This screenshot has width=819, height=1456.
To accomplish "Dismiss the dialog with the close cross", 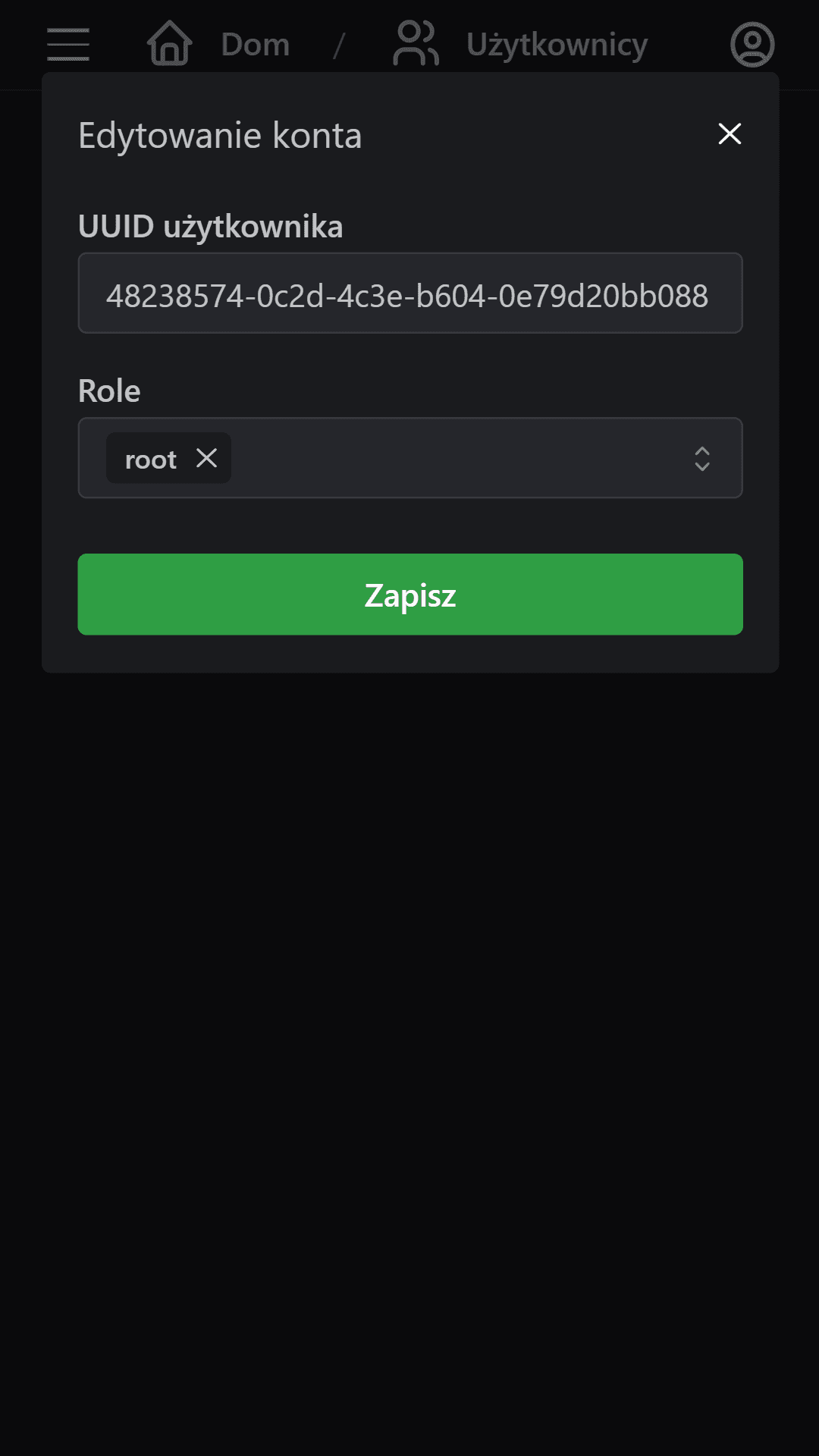I will 729,133.
